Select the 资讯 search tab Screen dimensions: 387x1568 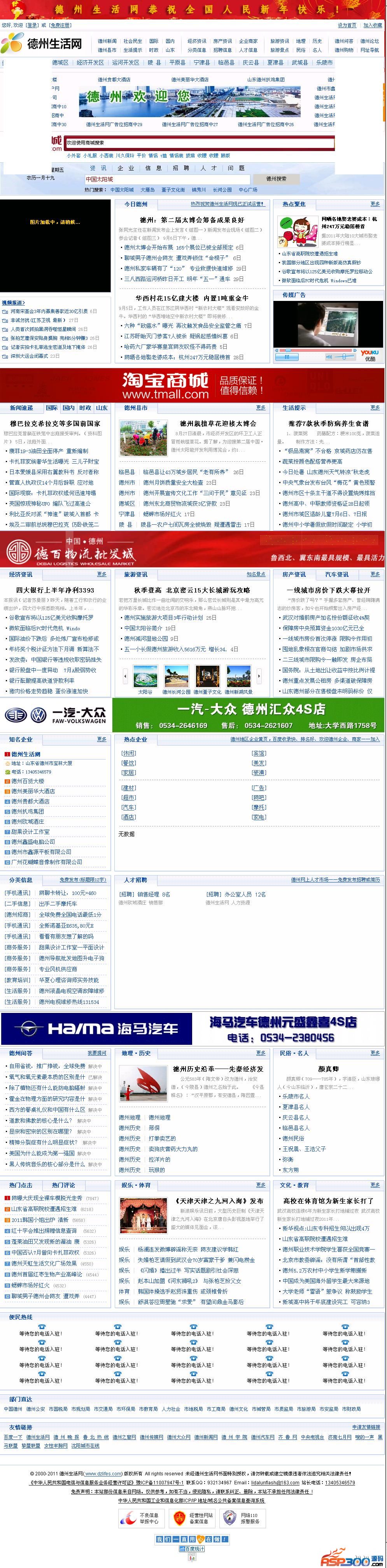pyautogui.click(x=98, y=168)
